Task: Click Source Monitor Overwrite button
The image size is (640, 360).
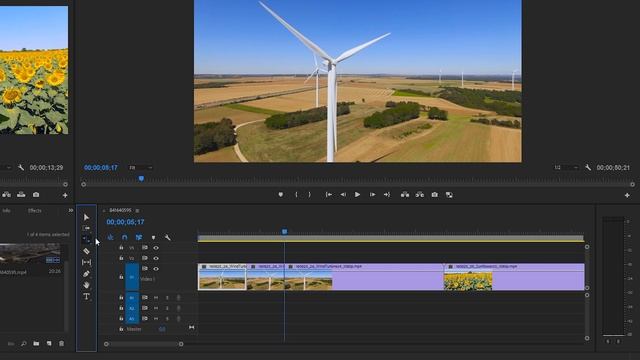Action: [x=21, y=195]
